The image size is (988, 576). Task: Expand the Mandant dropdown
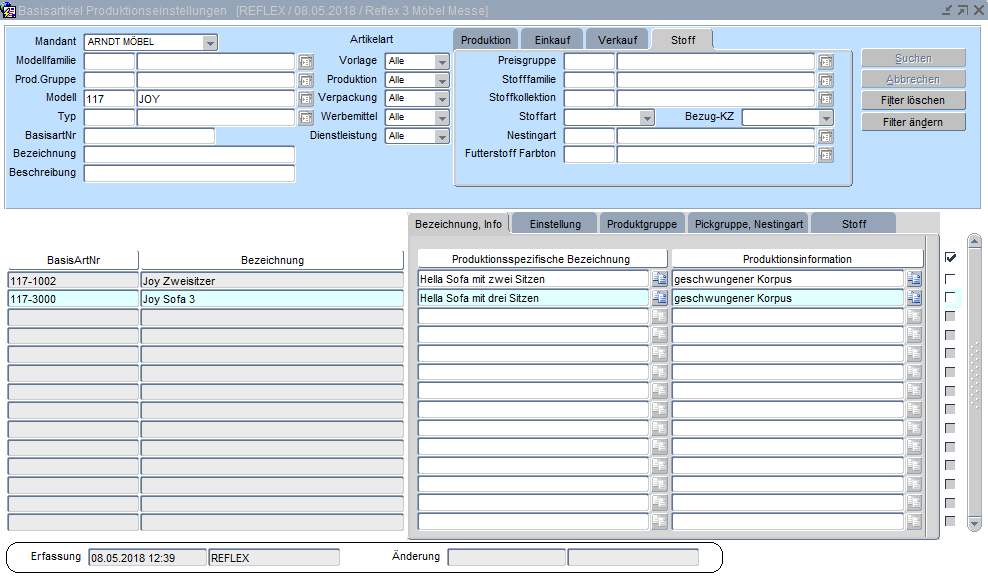pos(209,42)
